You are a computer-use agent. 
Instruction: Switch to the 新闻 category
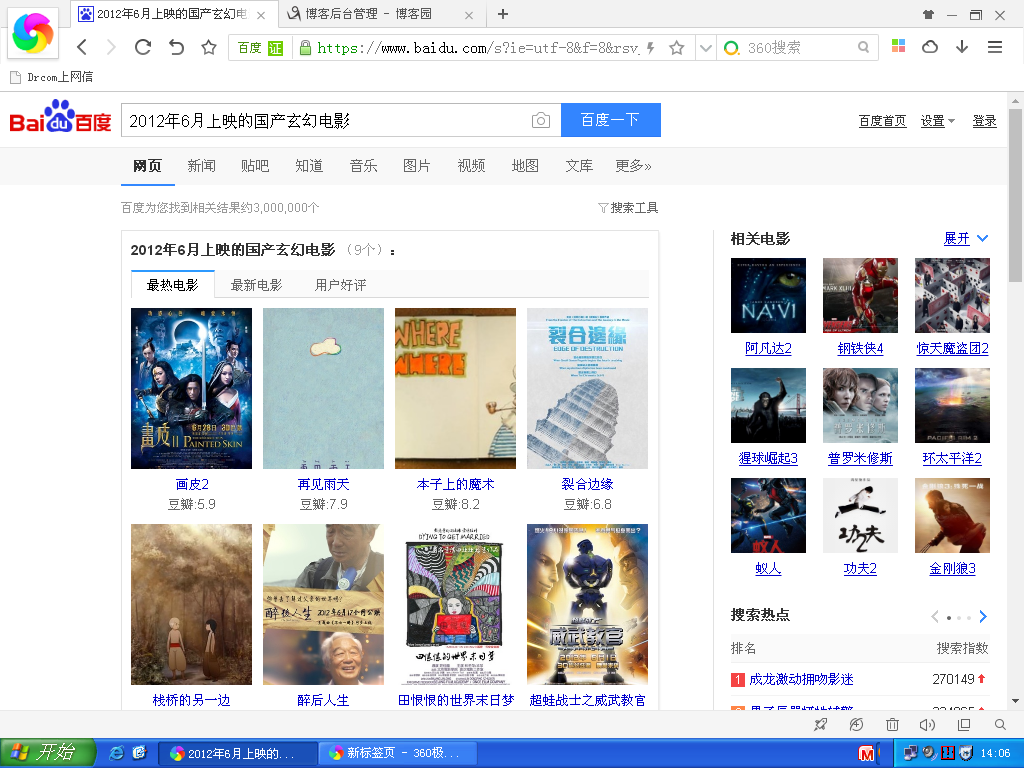201,166
